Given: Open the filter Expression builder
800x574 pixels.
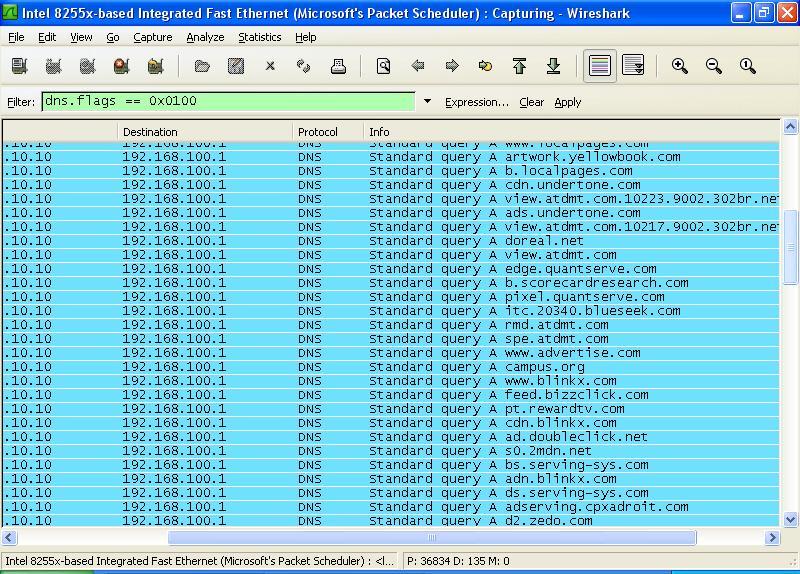Looking at the screenshot, I should 477,102.
